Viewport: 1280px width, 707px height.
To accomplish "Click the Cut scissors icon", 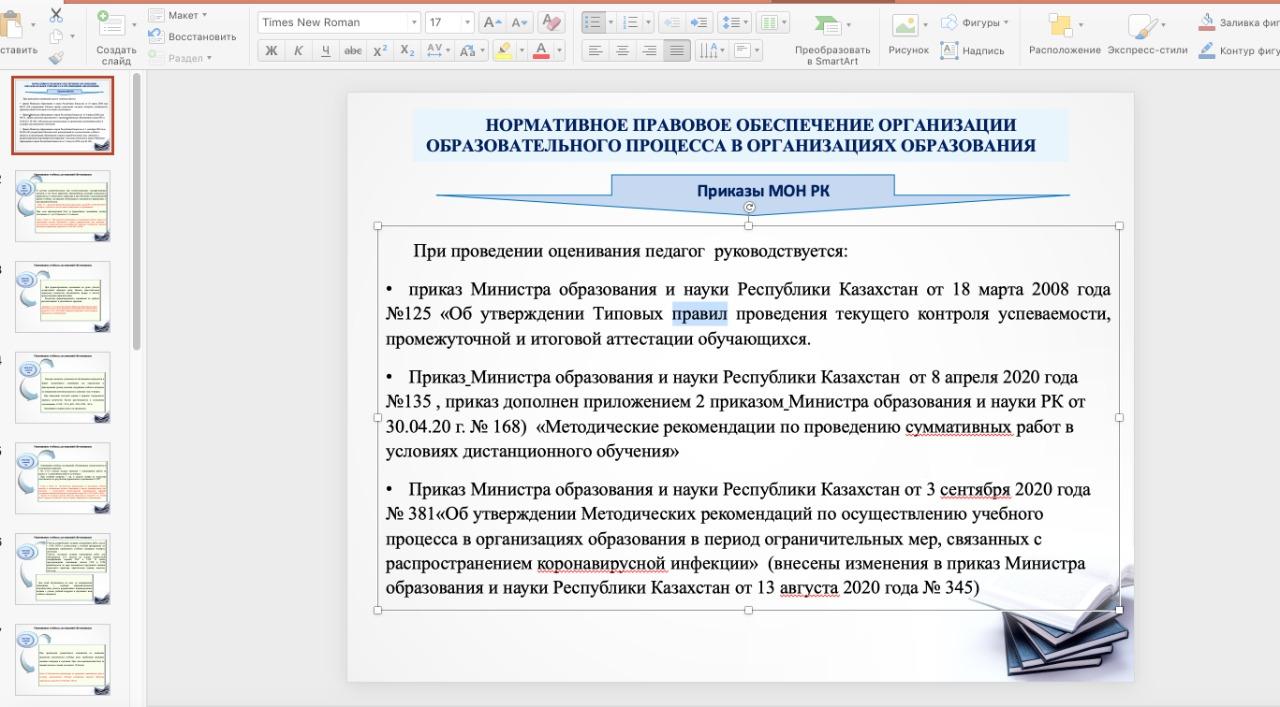I will pos(55,15).
